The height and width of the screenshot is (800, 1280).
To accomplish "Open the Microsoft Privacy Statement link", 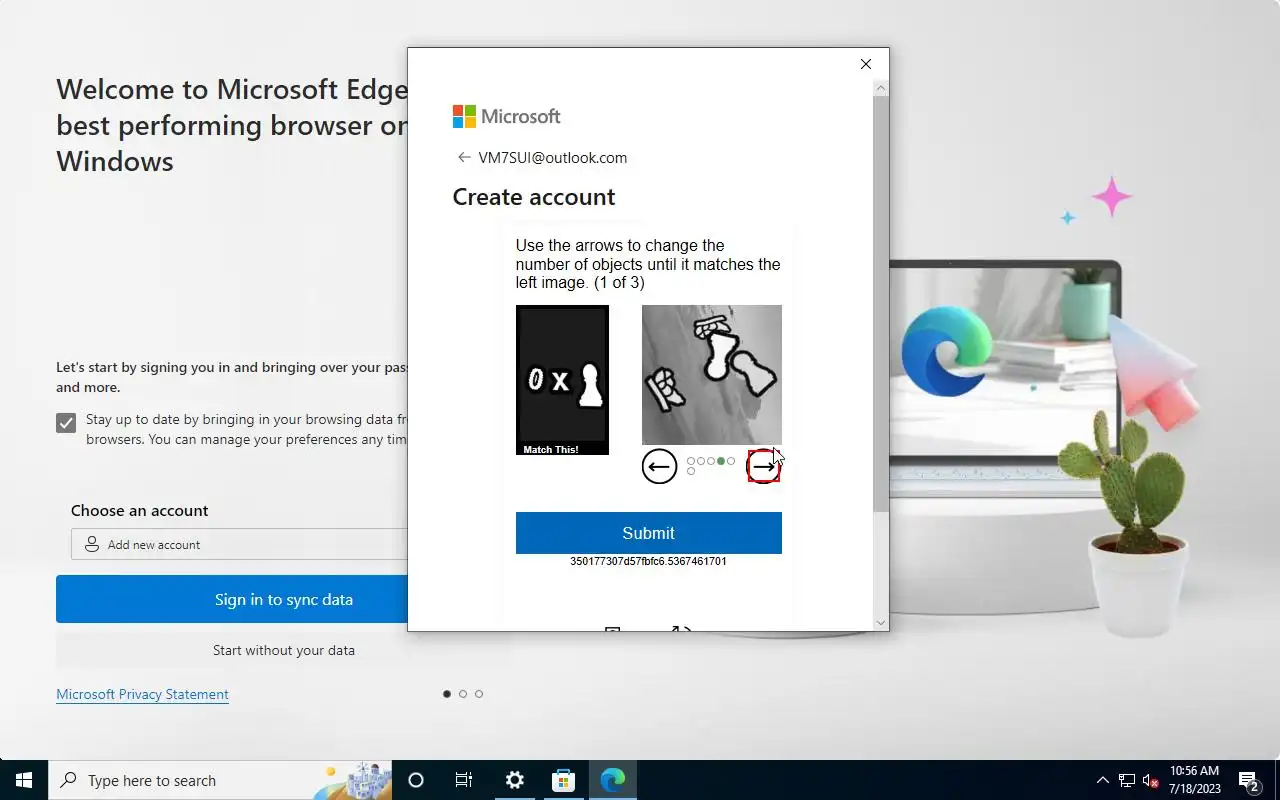I will coord(142,694).
